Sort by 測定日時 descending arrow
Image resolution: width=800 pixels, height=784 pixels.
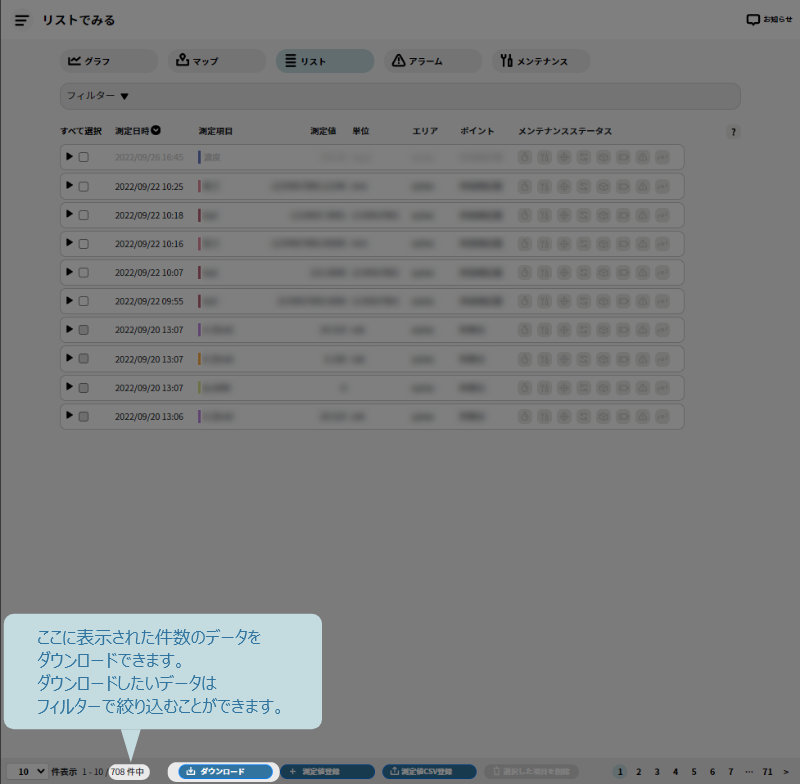coord(156,131)
